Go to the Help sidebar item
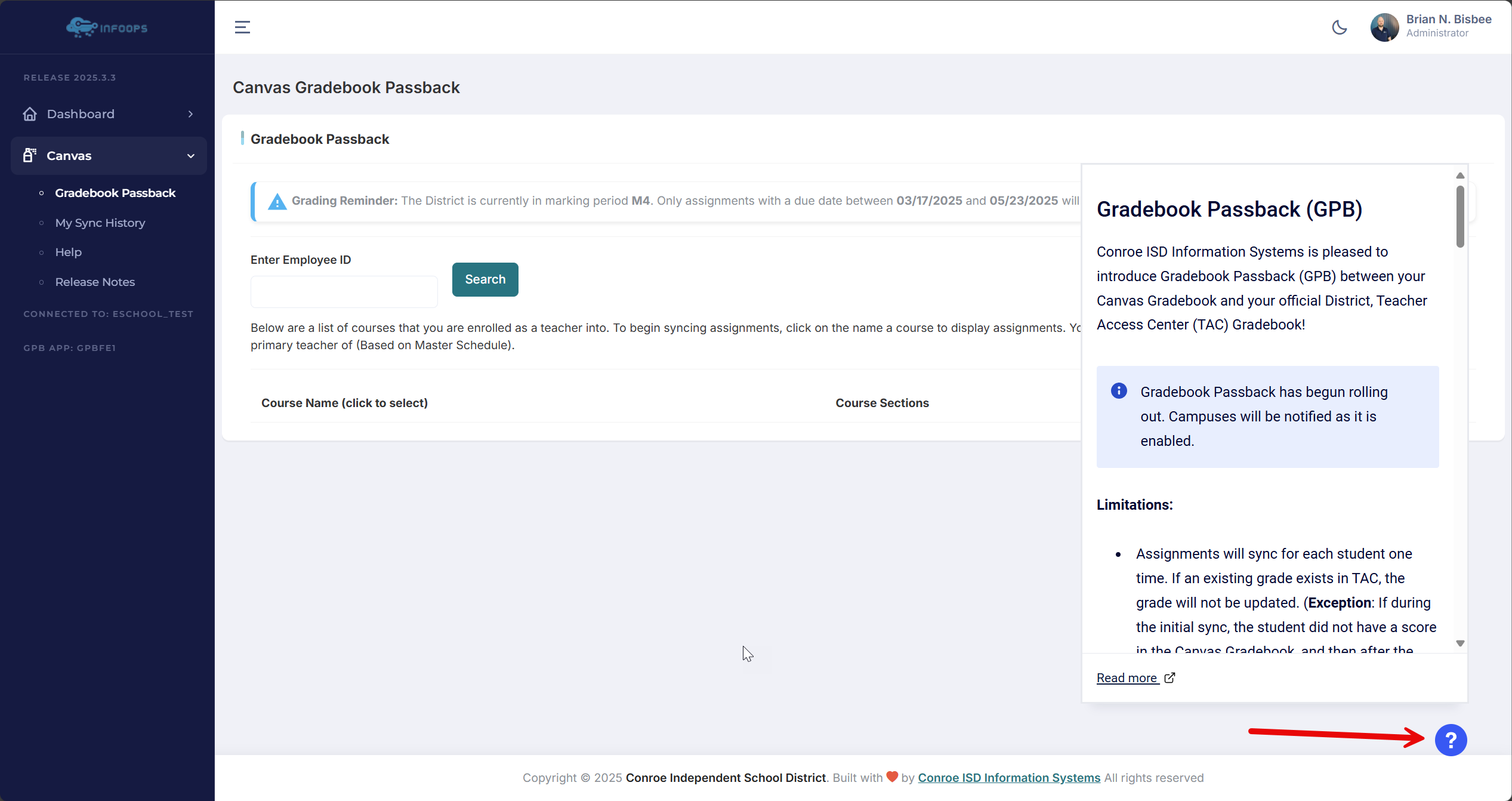Image resolution: width=1512 pixels, height=801 pixels. [69, 252]
